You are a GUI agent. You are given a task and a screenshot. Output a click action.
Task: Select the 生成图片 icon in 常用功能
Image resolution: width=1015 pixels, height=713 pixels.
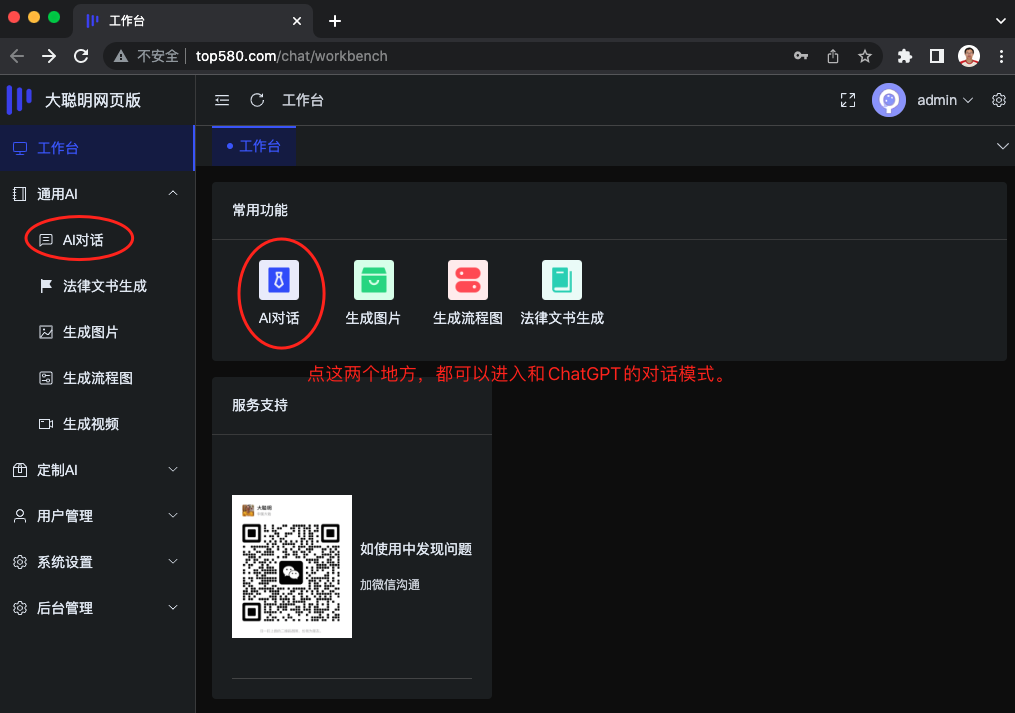coord(374,280)
